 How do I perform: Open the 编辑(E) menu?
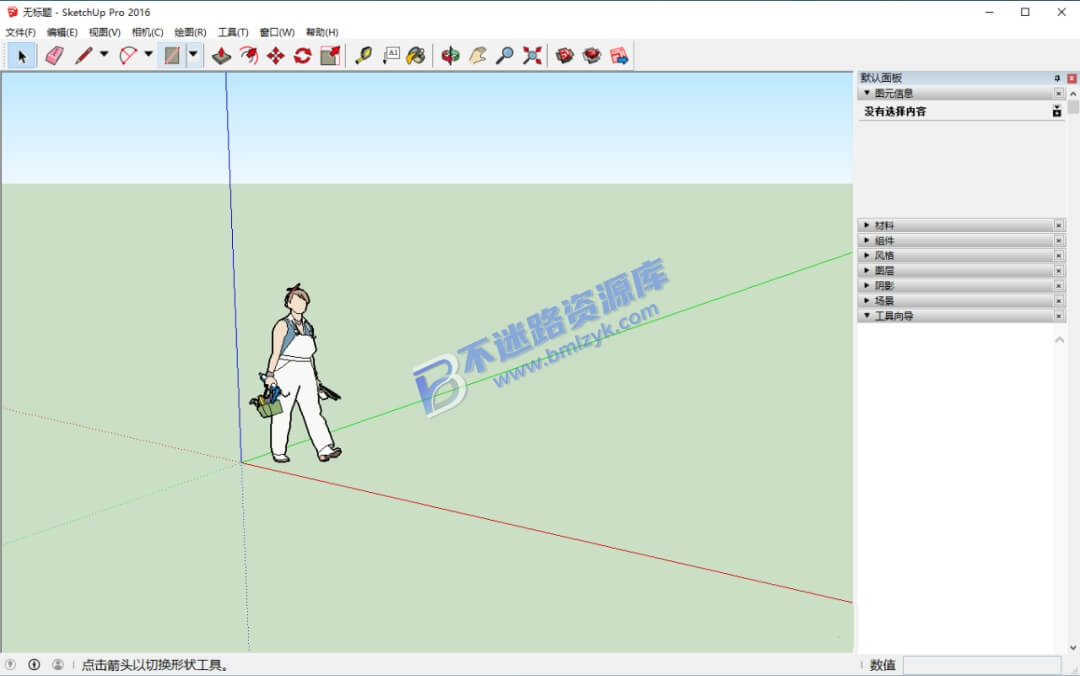tap(62, 32)
